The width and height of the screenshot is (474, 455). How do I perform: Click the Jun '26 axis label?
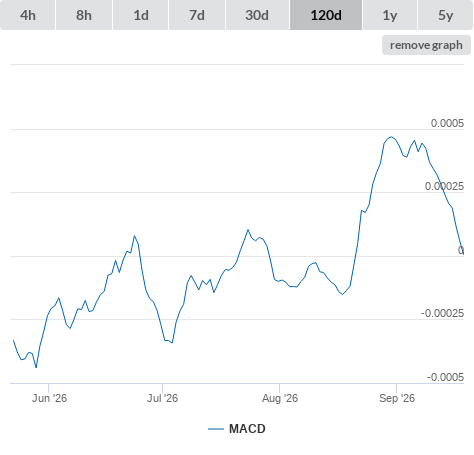49,398
